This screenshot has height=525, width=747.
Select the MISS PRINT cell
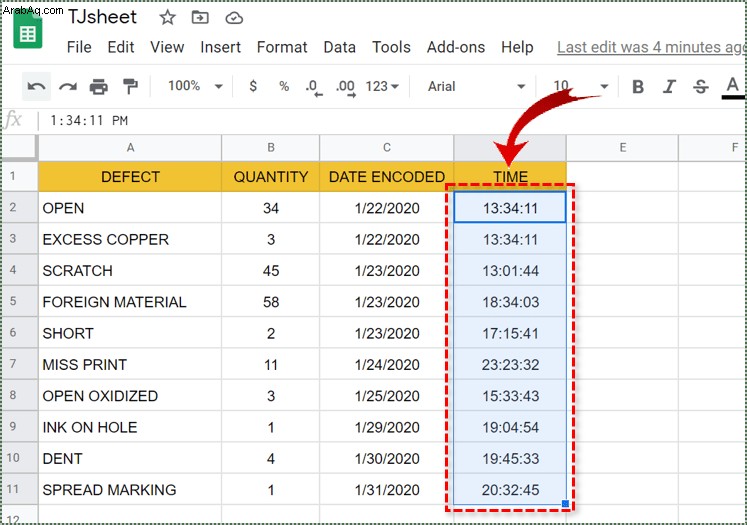[x=130, y=364]
